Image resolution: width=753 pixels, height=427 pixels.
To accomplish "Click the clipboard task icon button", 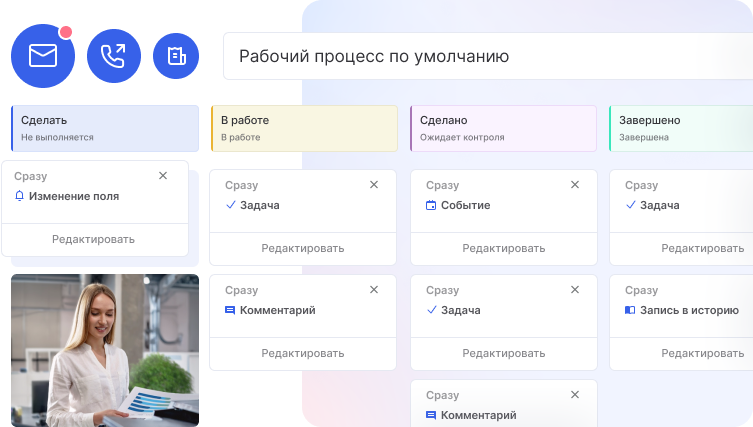I will pyautogui.click(x=176, y=56).
